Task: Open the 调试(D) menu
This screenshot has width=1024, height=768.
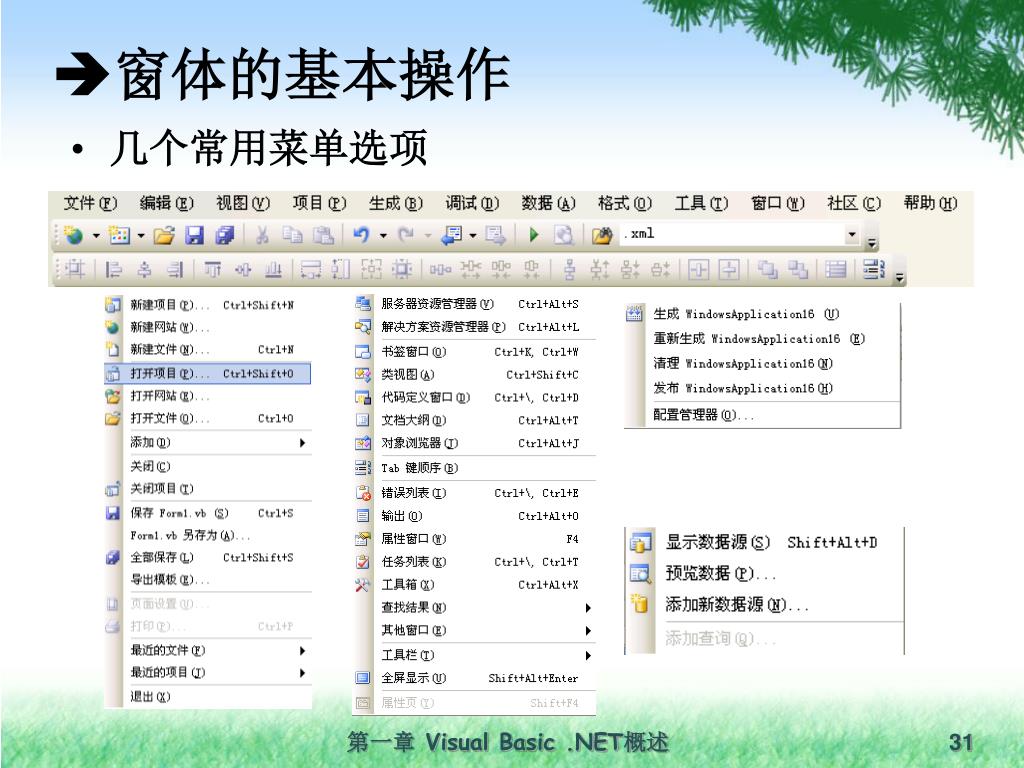Action: pyautogui.click(x=472, y=203)
